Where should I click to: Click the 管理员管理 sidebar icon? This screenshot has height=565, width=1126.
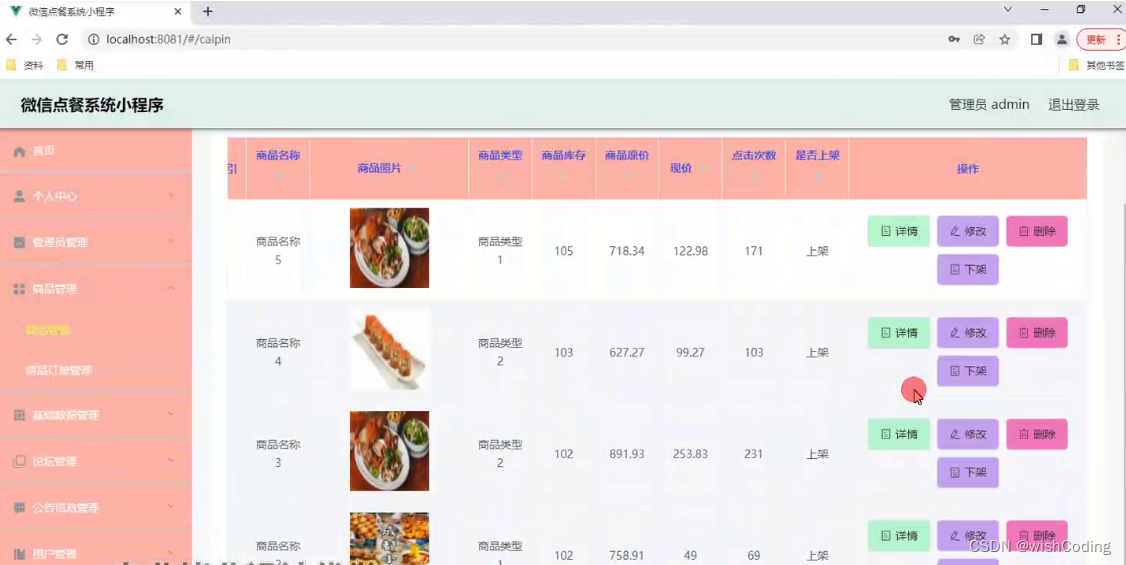coord(19,242)
